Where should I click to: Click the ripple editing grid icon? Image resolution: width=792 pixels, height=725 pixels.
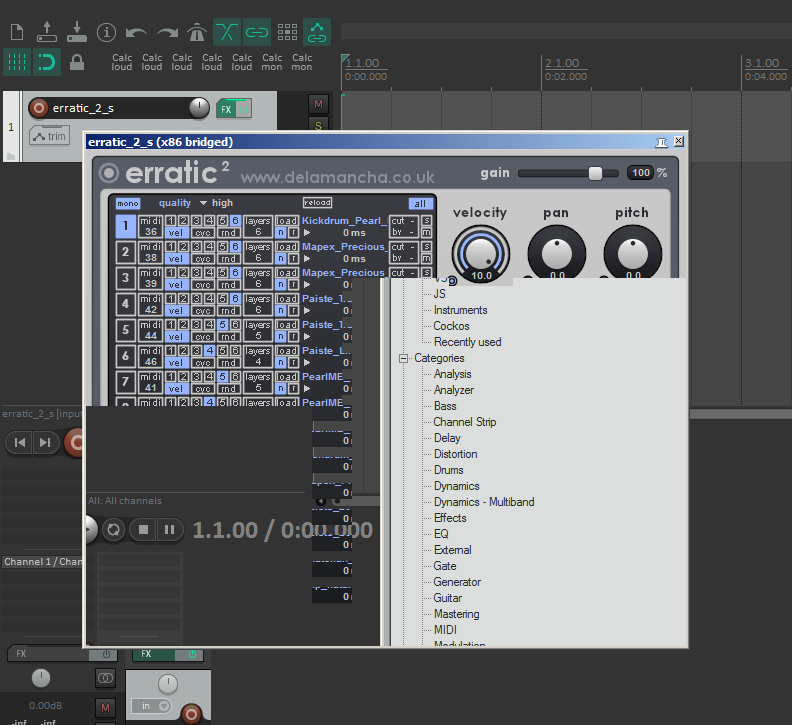pyautogui.click(x=287, y=32)
